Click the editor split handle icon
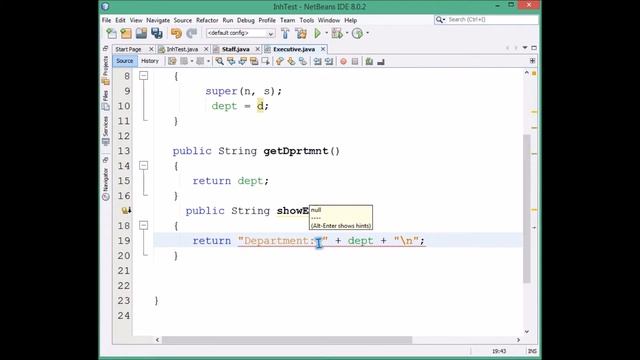The width and height of the screenshot is (640, 360). tap(532, 61)
